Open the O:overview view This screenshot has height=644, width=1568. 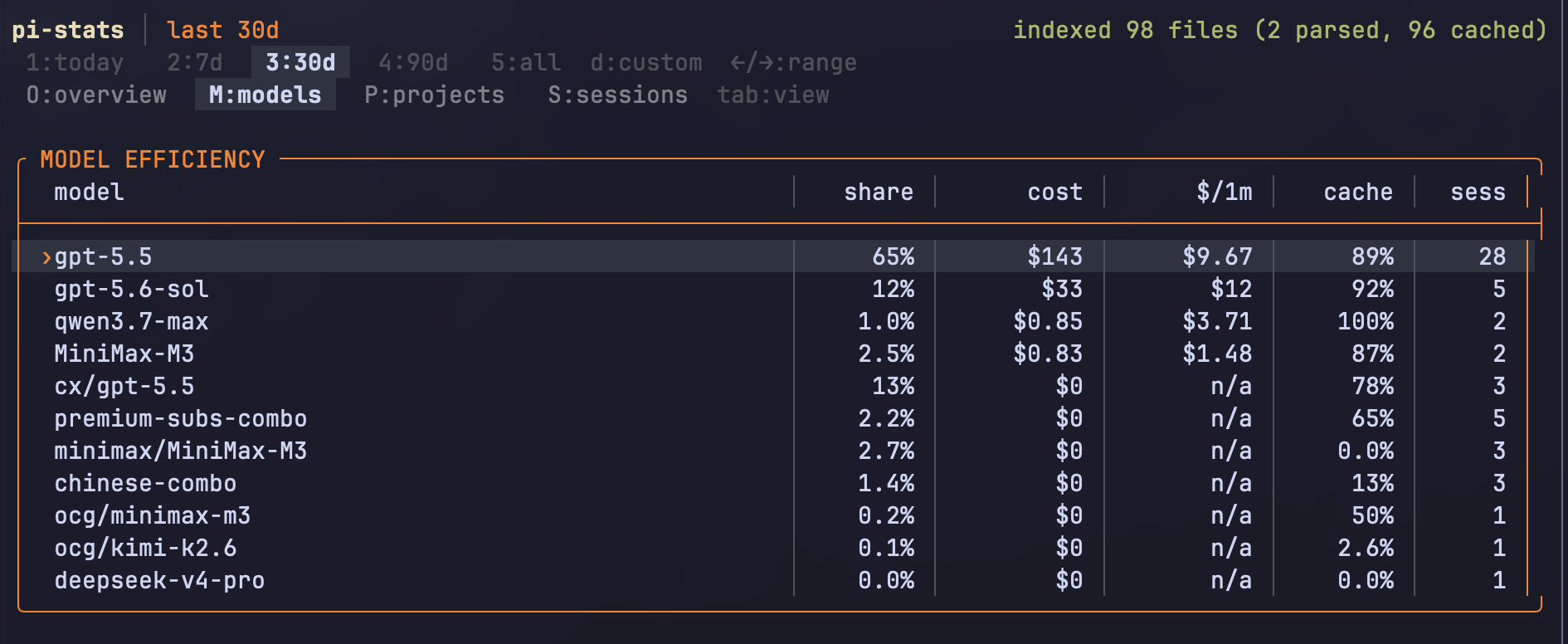(x=96, y=95)
